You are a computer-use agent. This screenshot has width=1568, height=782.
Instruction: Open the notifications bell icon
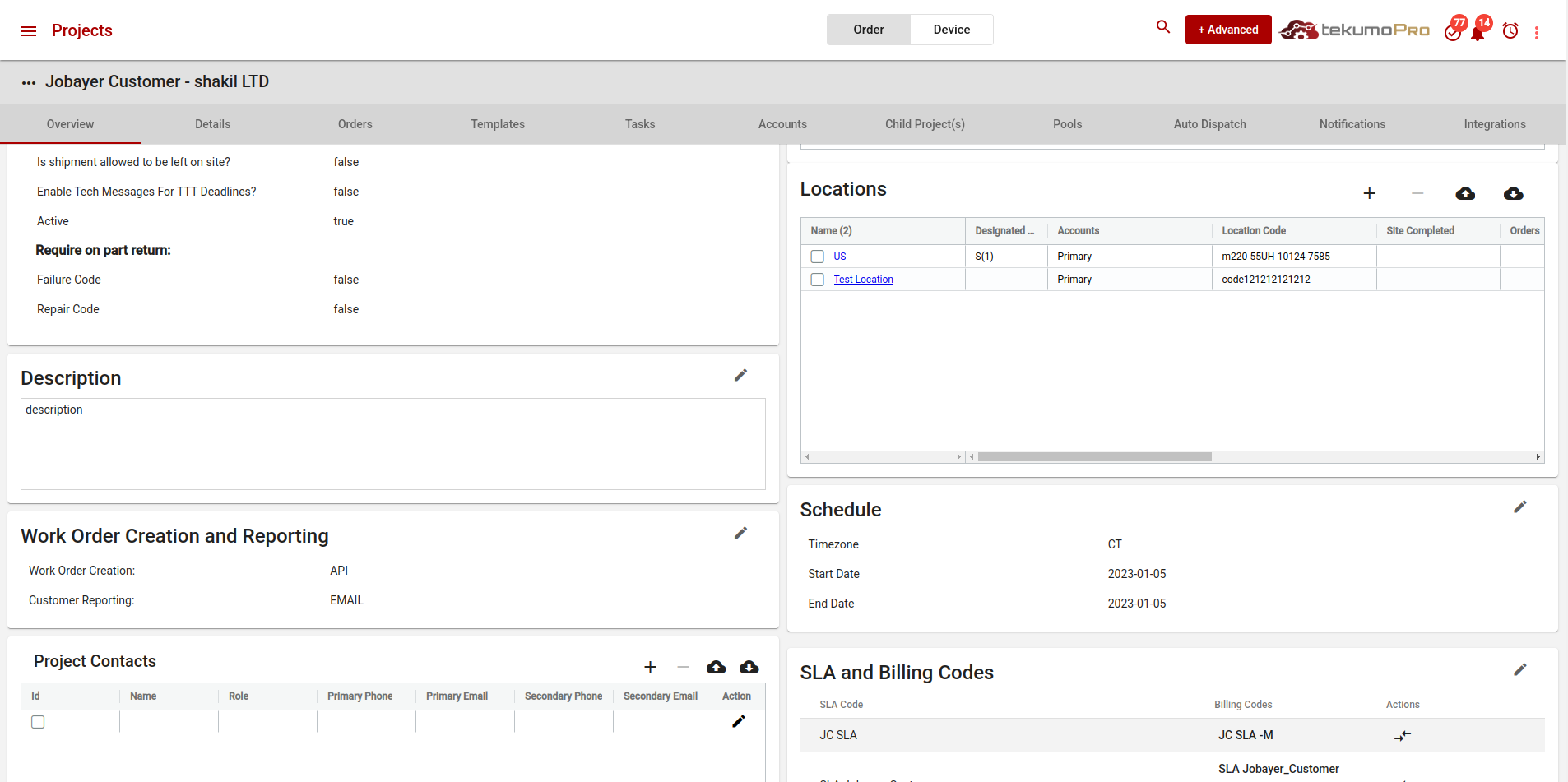(x=1478, y=33)
